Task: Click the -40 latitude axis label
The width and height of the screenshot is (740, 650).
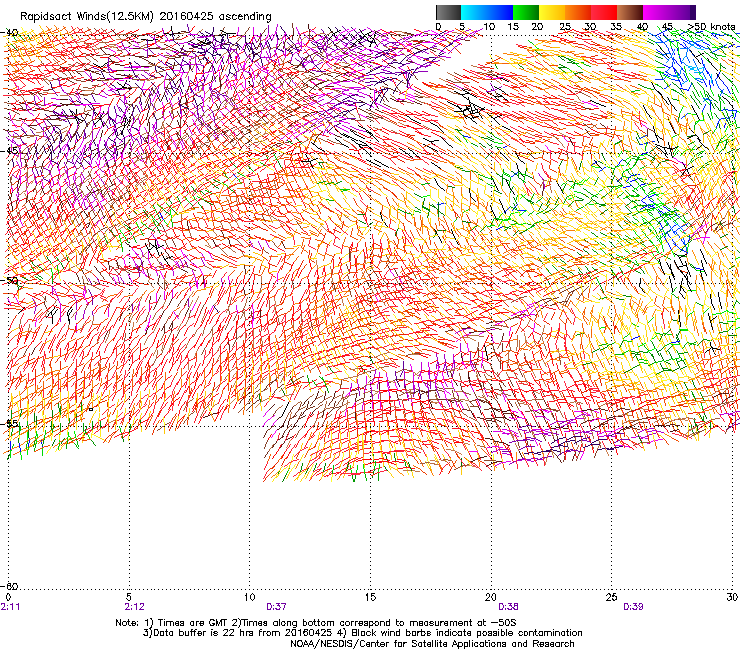Action: point(10,33)
